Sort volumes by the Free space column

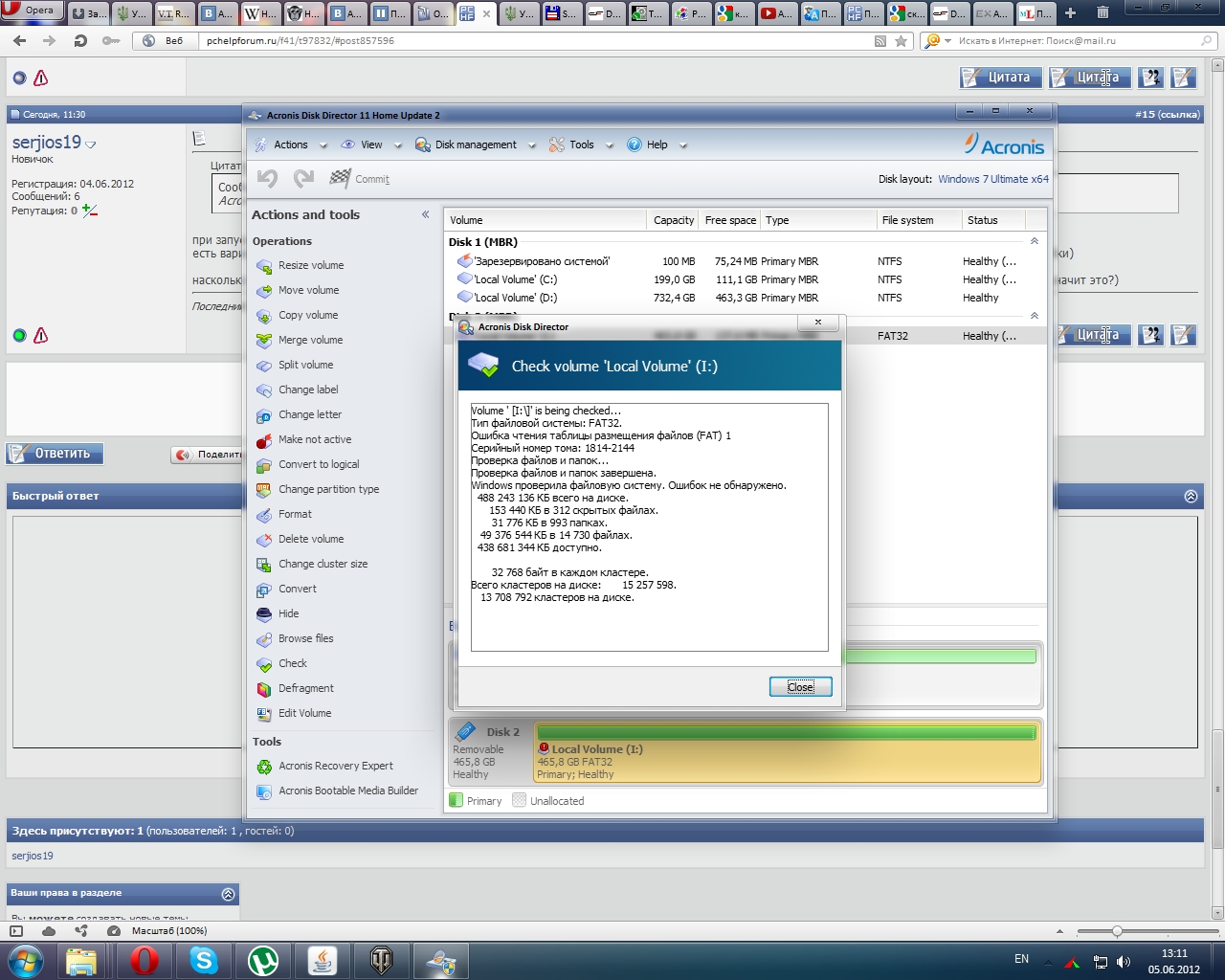(730, 220)
